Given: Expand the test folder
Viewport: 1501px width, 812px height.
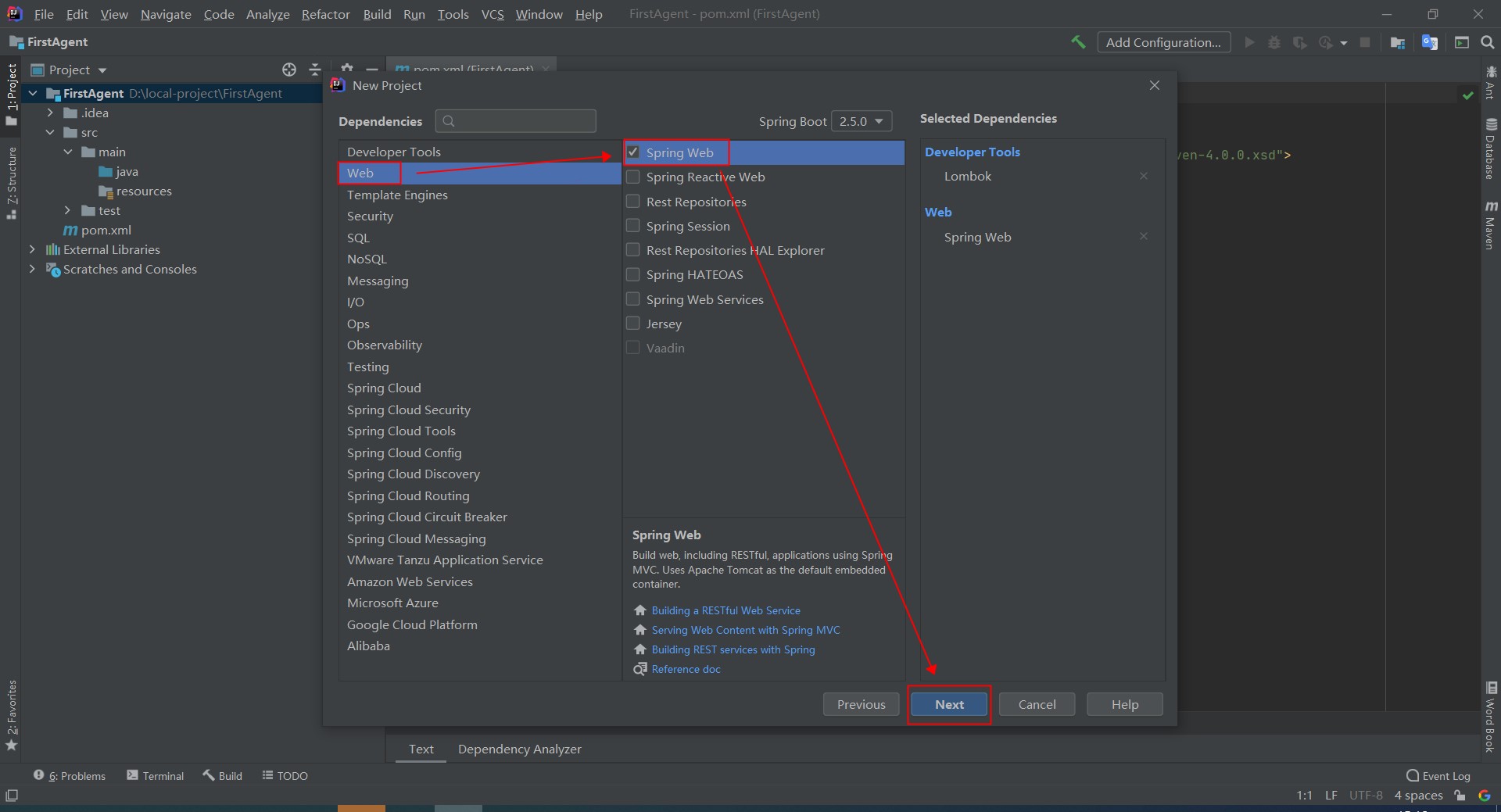Looking at the screenshot, I should [x=67, y=210].
